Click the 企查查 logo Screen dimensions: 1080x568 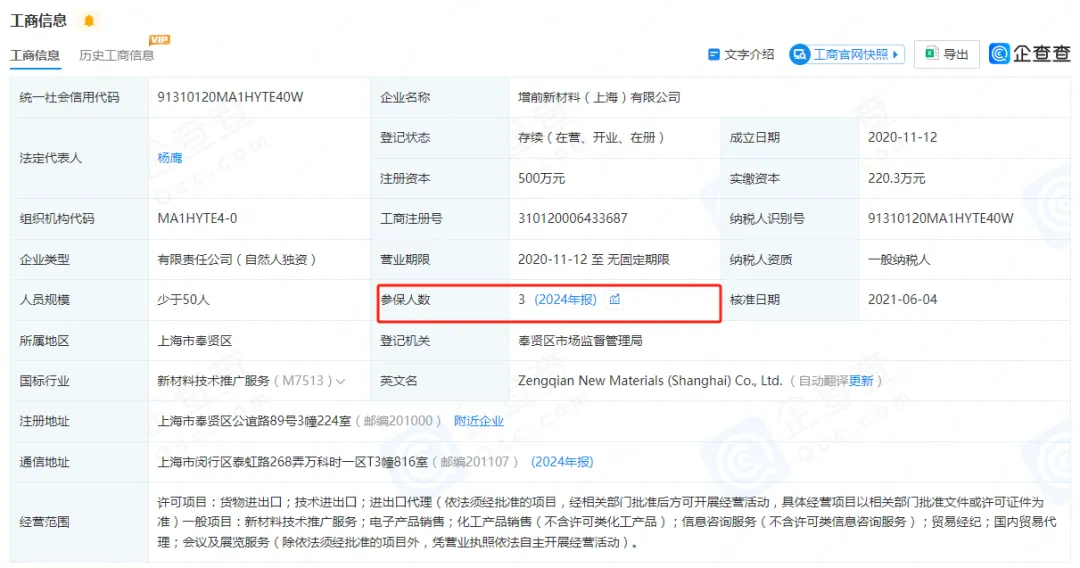[1030, 54]
